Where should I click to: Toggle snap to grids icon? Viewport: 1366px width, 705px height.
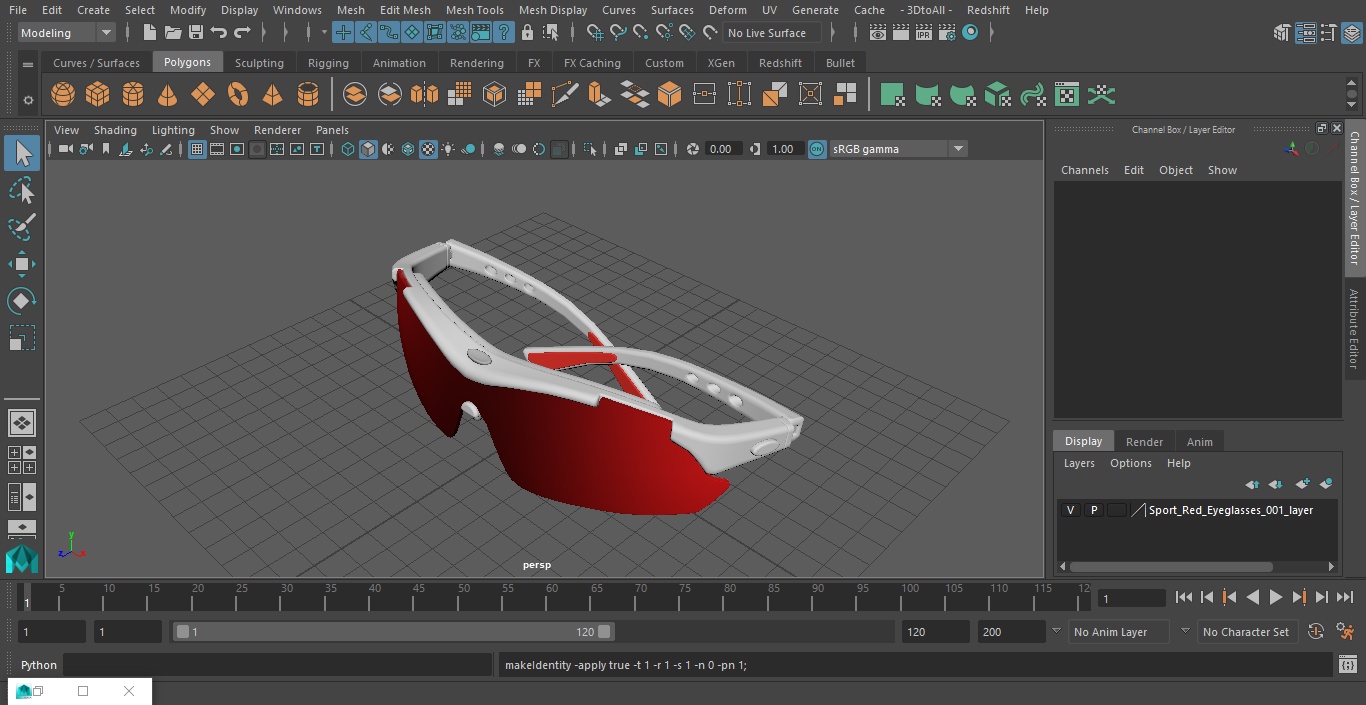coord(595,33)
